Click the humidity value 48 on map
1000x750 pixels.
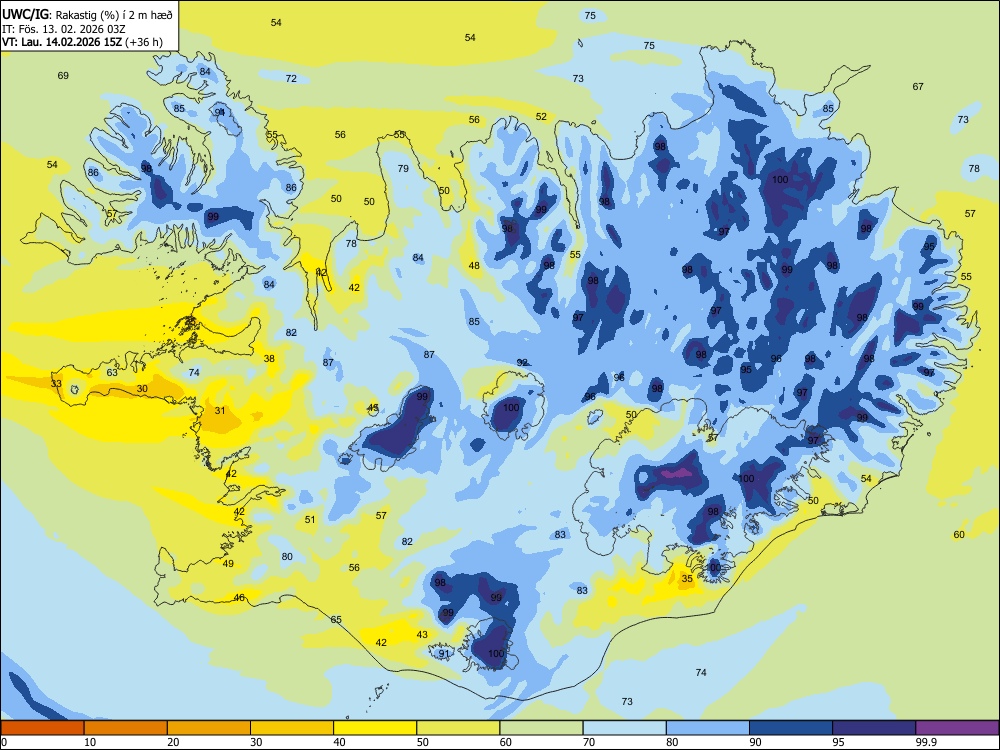[x=474, y=266]
